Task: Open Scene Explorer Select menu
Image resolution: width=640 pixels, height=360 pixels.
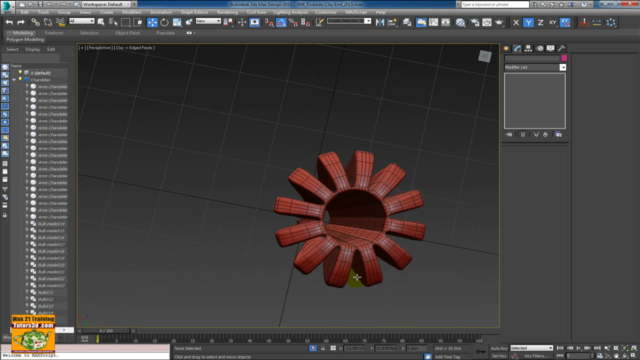Action: [12, 49]
